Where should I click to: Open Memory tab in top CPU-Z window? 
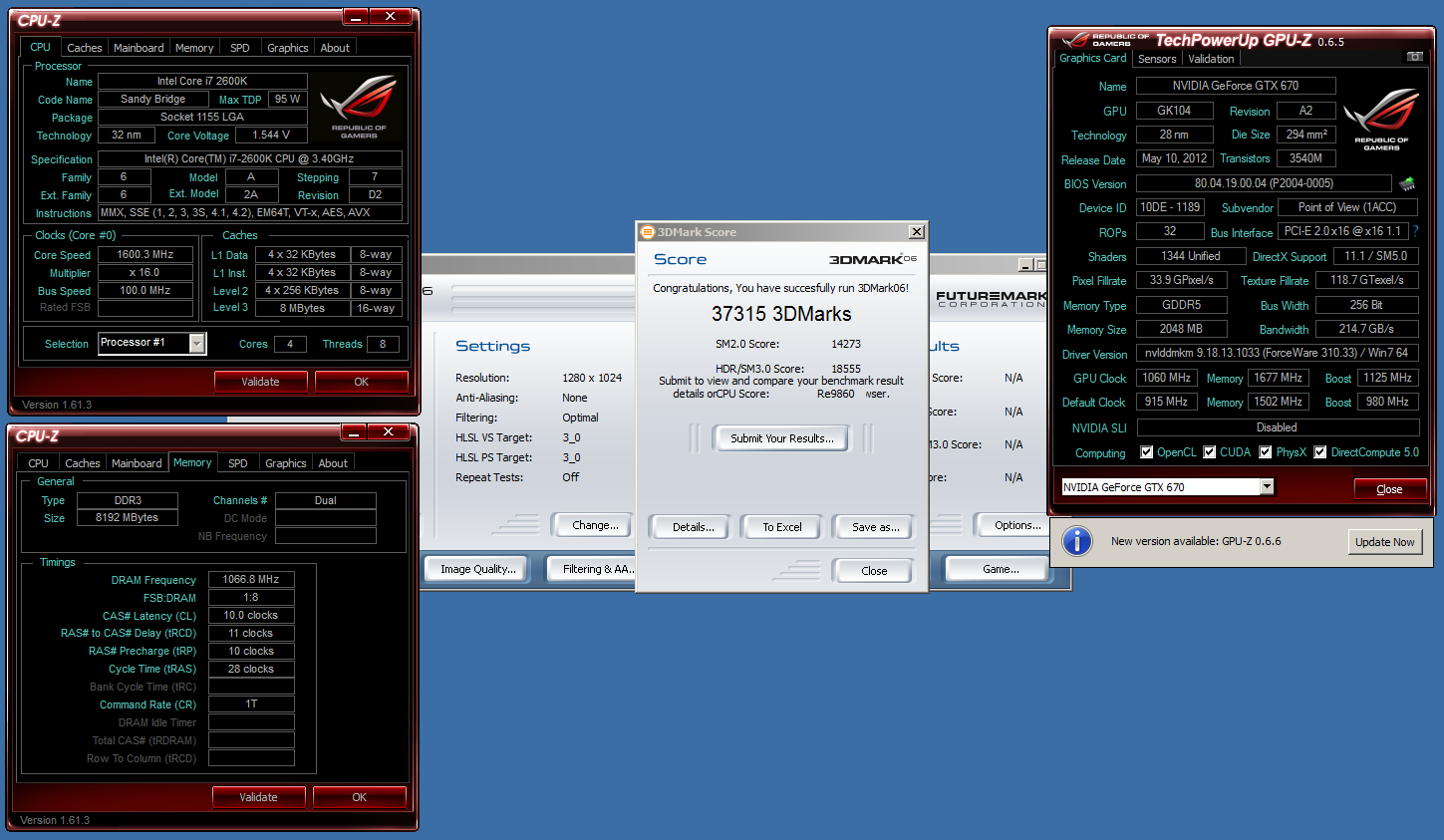(194, 48)
